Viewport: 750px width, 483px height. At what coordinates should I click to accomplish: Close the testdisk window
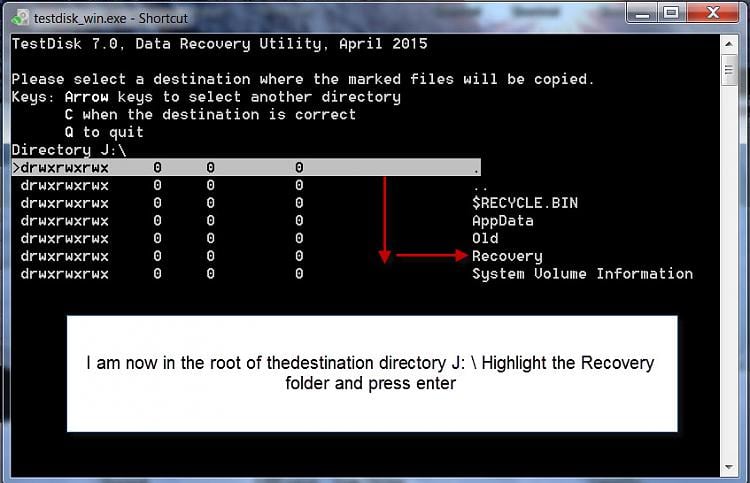(713, 13)
